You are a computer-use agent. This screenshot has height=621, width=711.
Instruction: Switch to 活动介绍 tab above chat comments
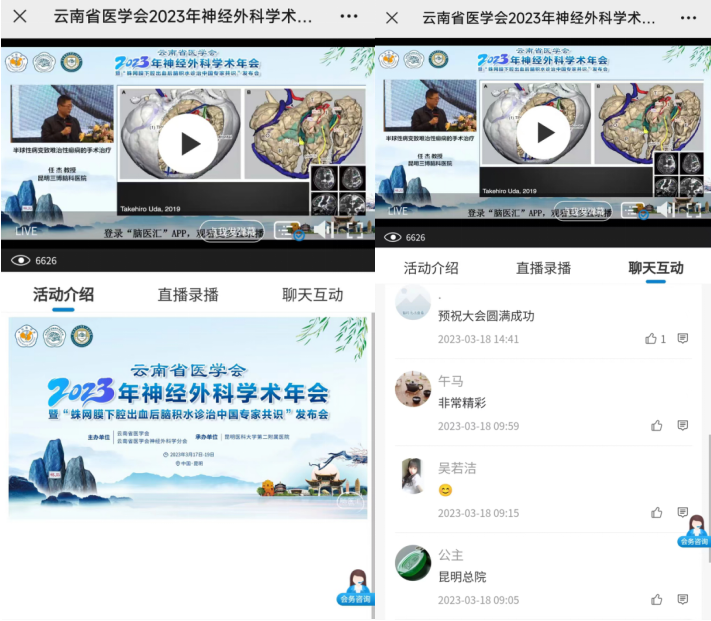pyautogui.click(x=431, y=268)
